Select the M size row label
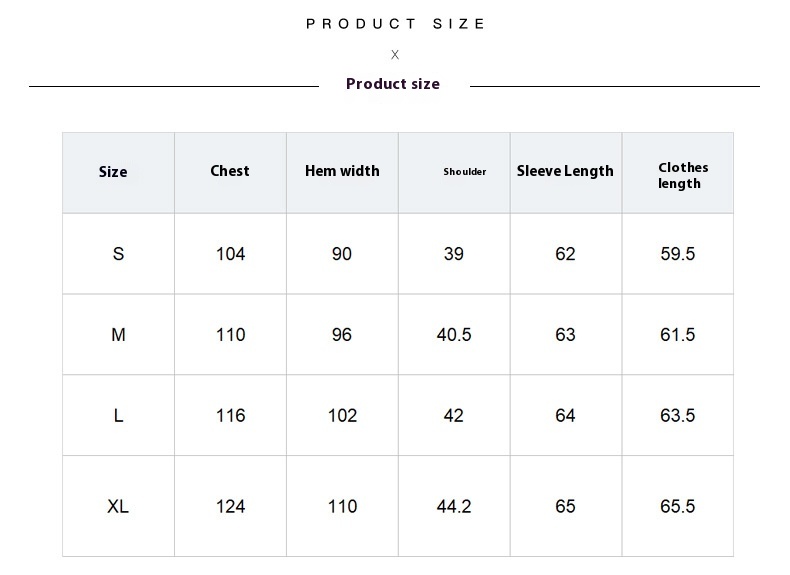This screenshot has width=790, height=575. (118, 335)
